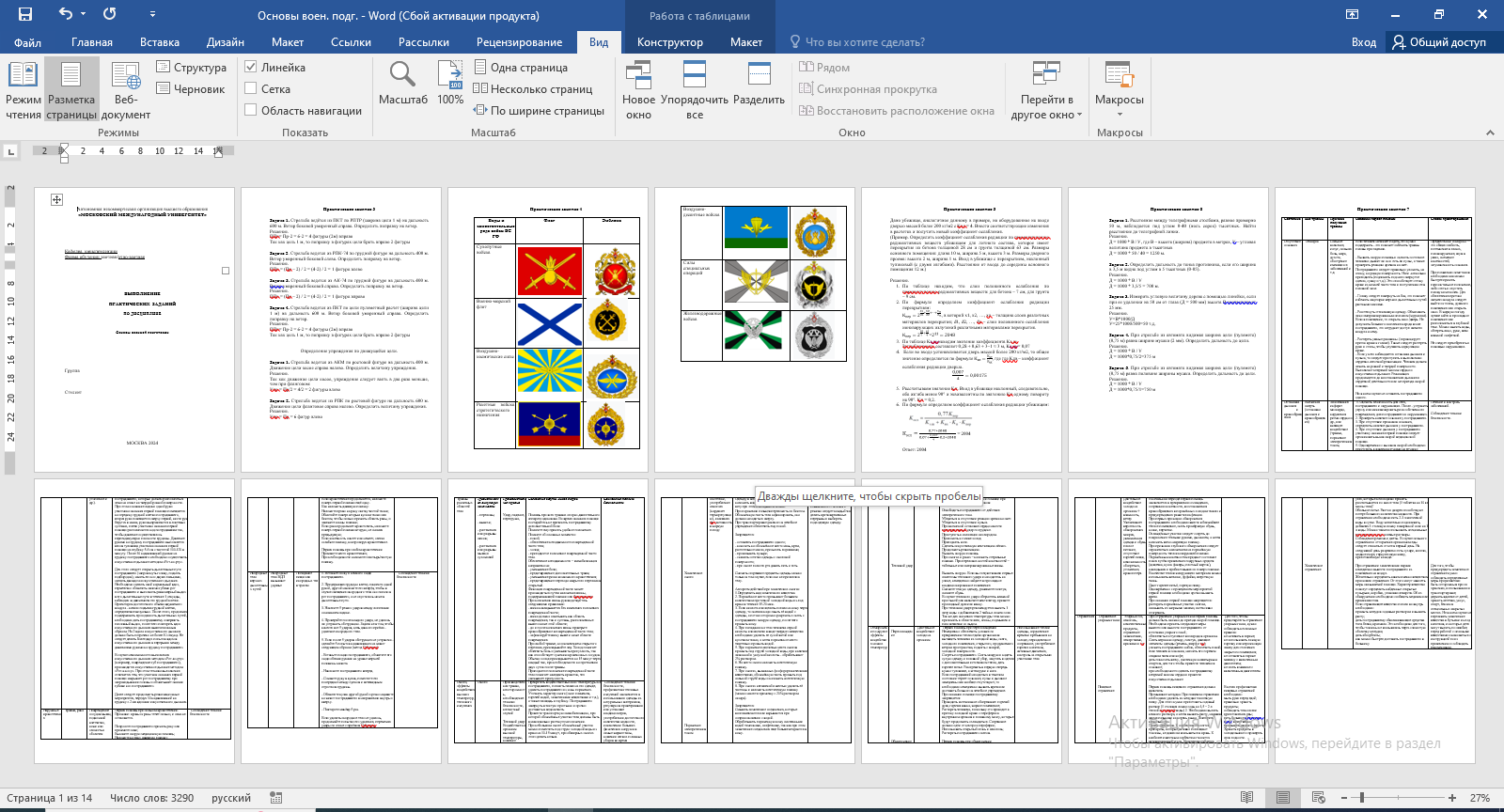Image resolution: width=1504 pixels, height=812 pixels.
Task: Open the Файл menu
Action: tap(27, 42)
